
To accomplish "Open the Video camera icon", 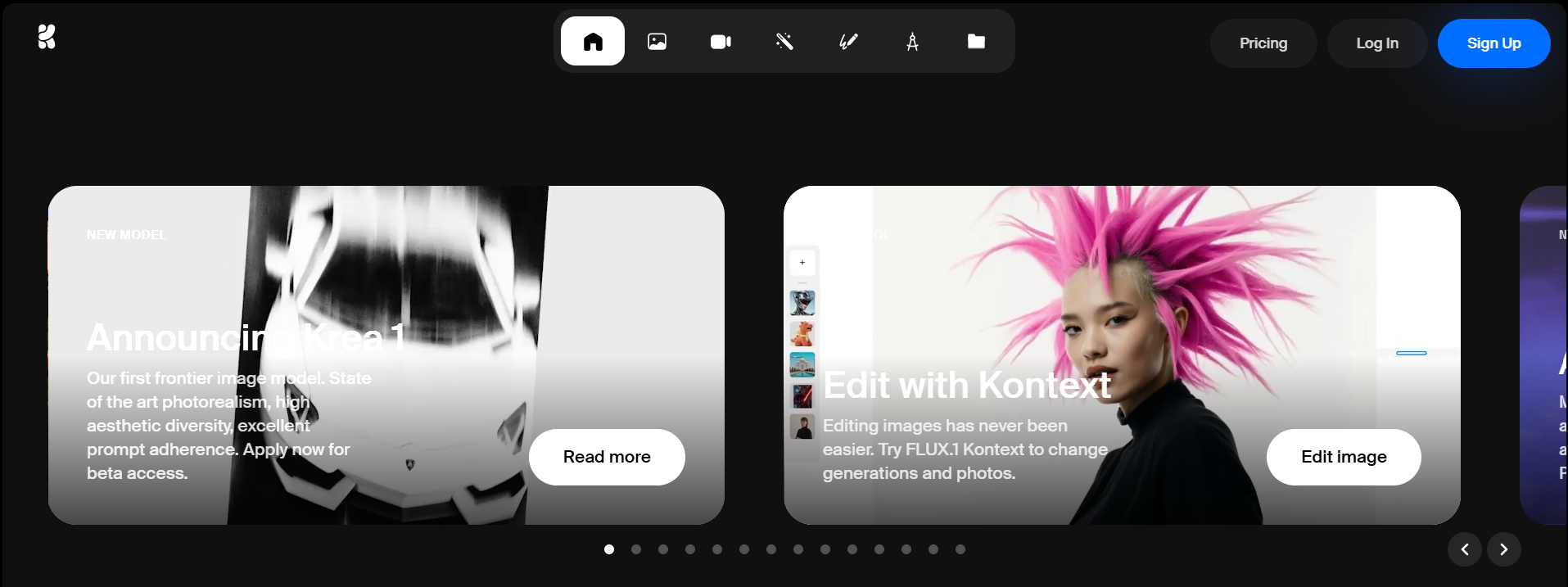I will click(x=721, y=41).
